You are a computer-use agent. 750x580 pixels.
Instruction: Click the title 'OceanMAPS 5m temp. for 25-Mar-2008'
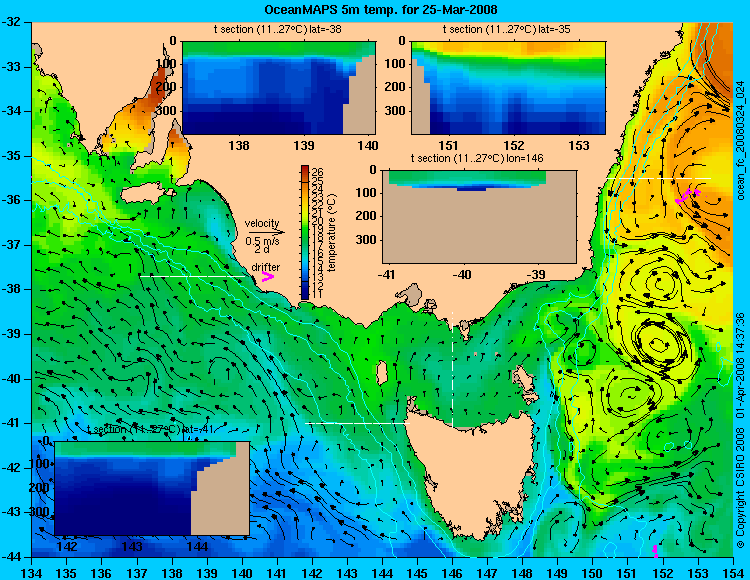381,9
